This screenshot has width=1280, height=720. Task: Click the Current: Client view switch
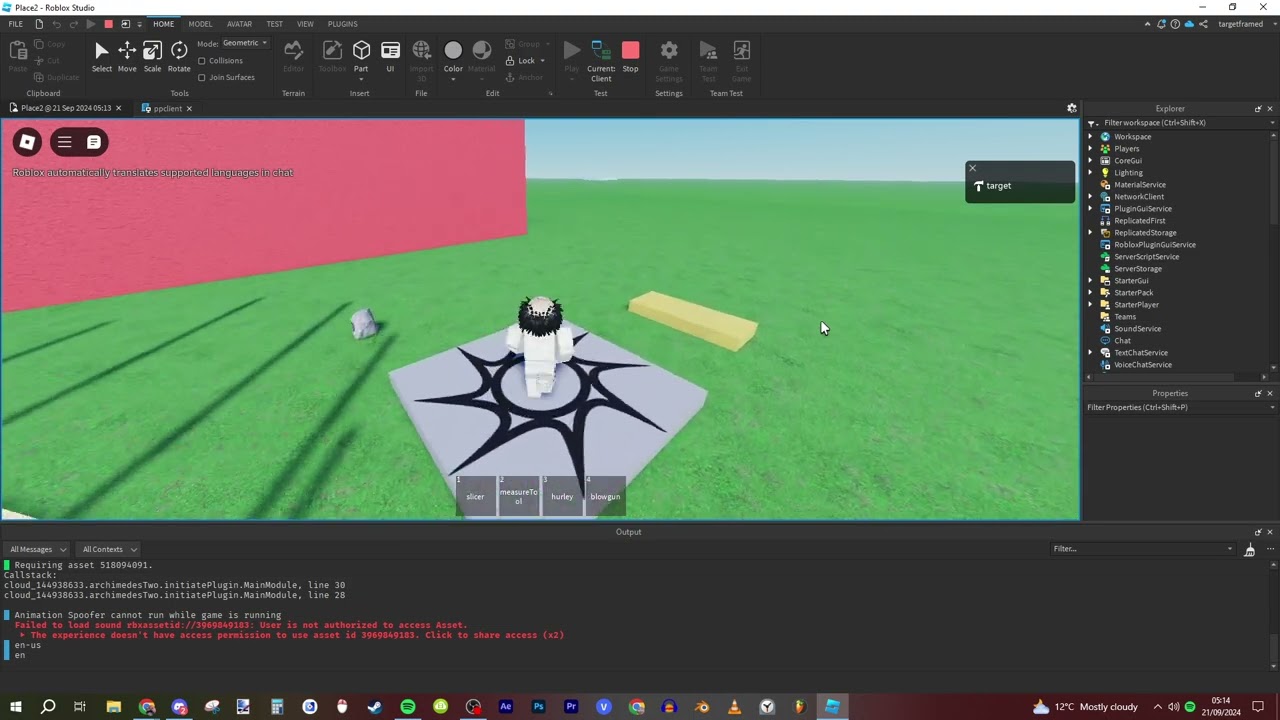601,60
